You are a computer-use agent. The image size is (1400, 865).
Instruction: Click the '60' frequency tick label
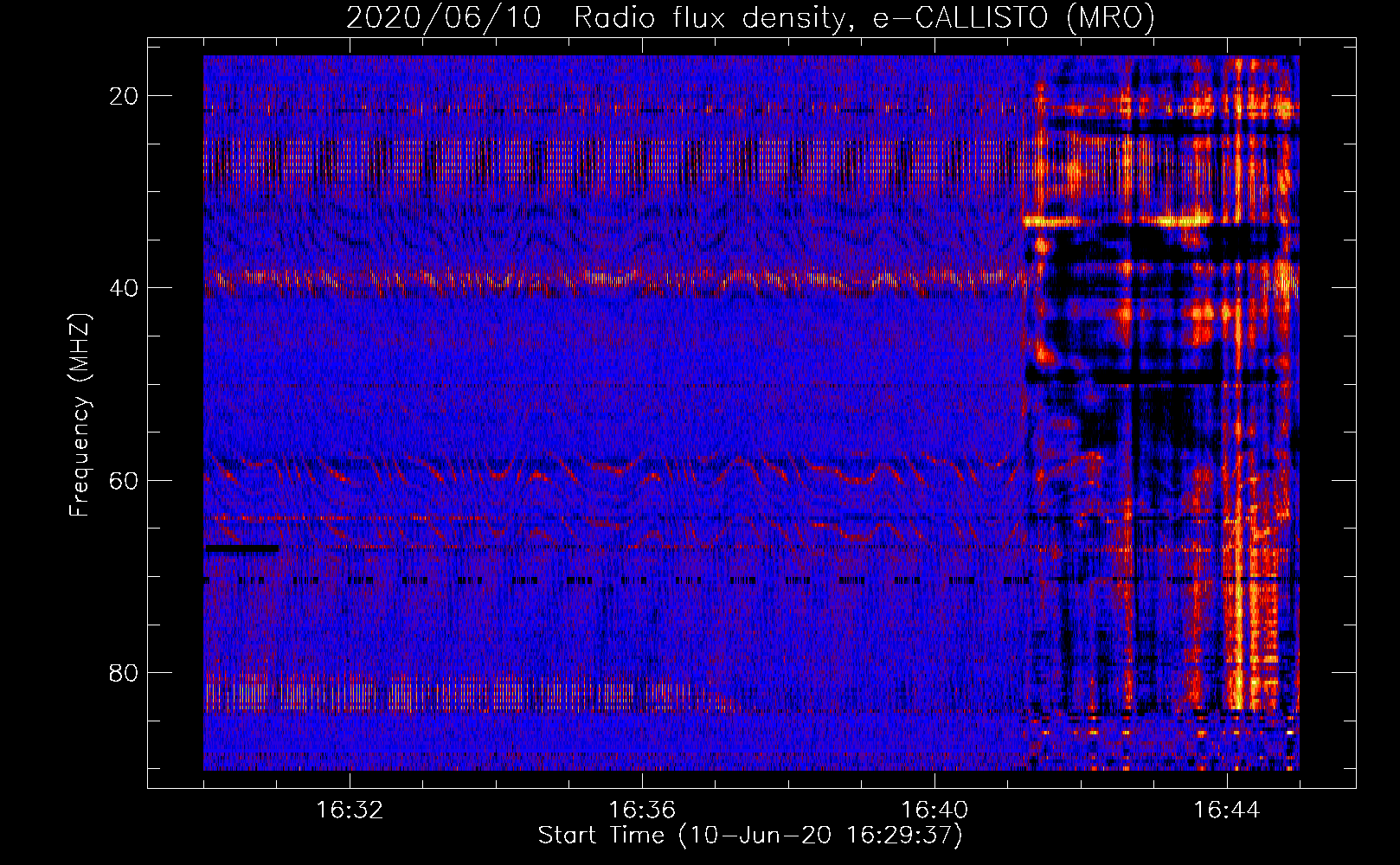[x=124, y=480]
